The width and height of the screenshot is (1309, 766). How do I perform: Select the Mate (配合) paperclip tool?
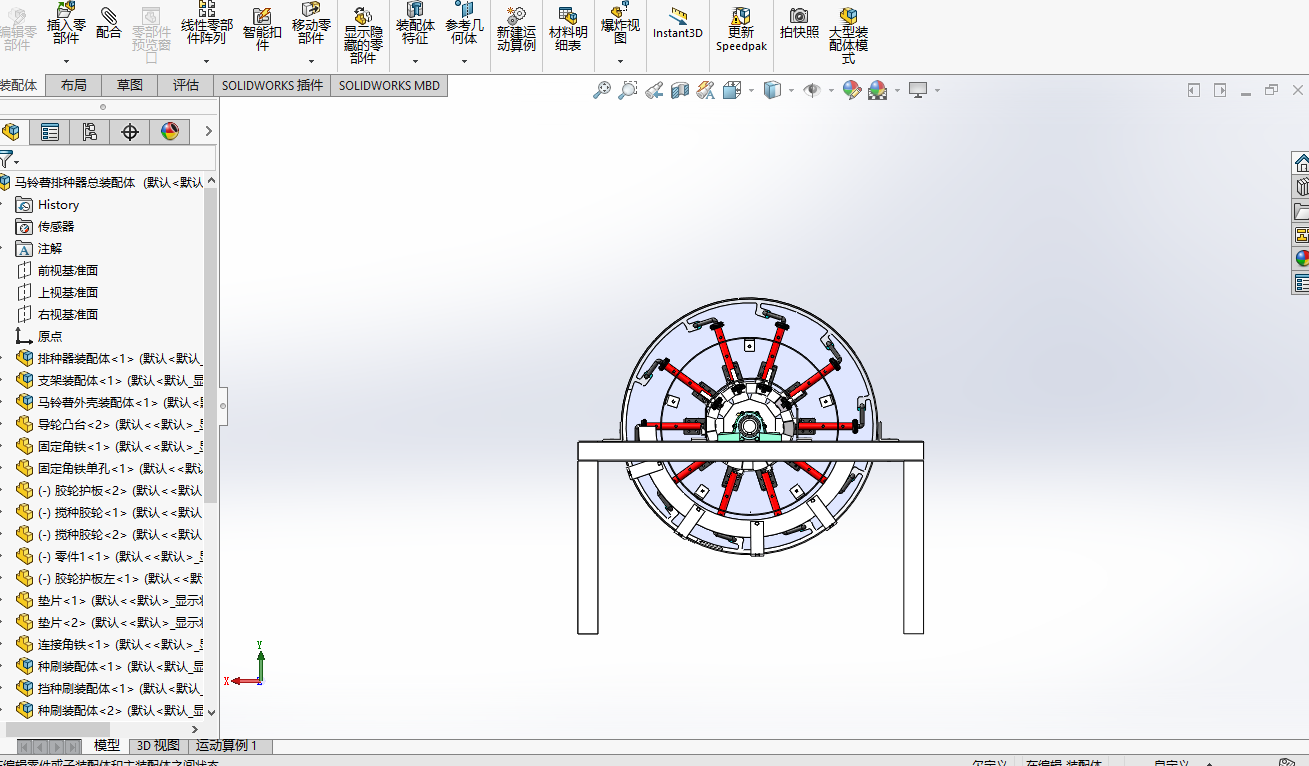click(x=109, y=22)
